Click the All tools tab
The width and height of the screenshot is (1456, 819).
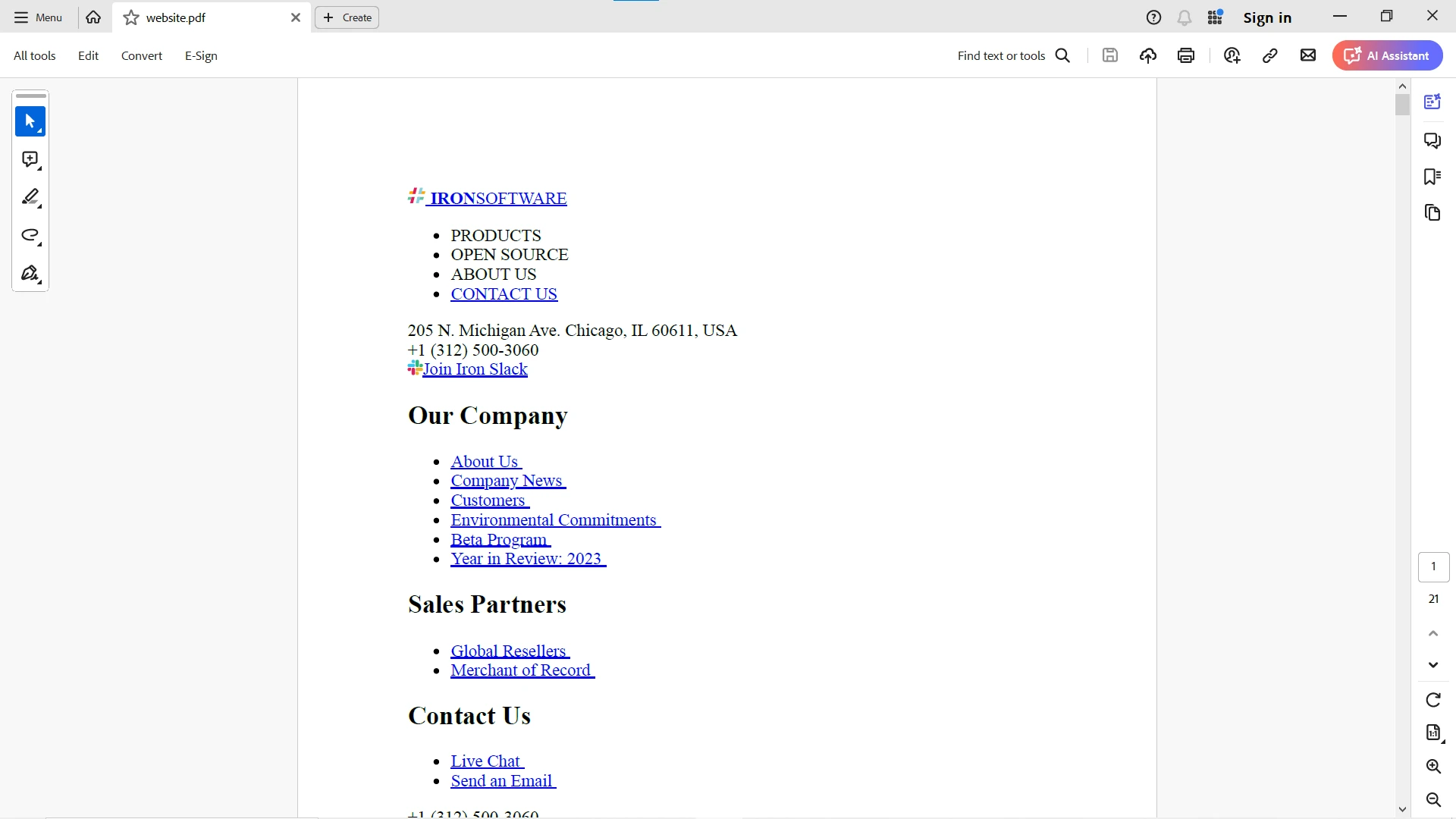(35, 55)
